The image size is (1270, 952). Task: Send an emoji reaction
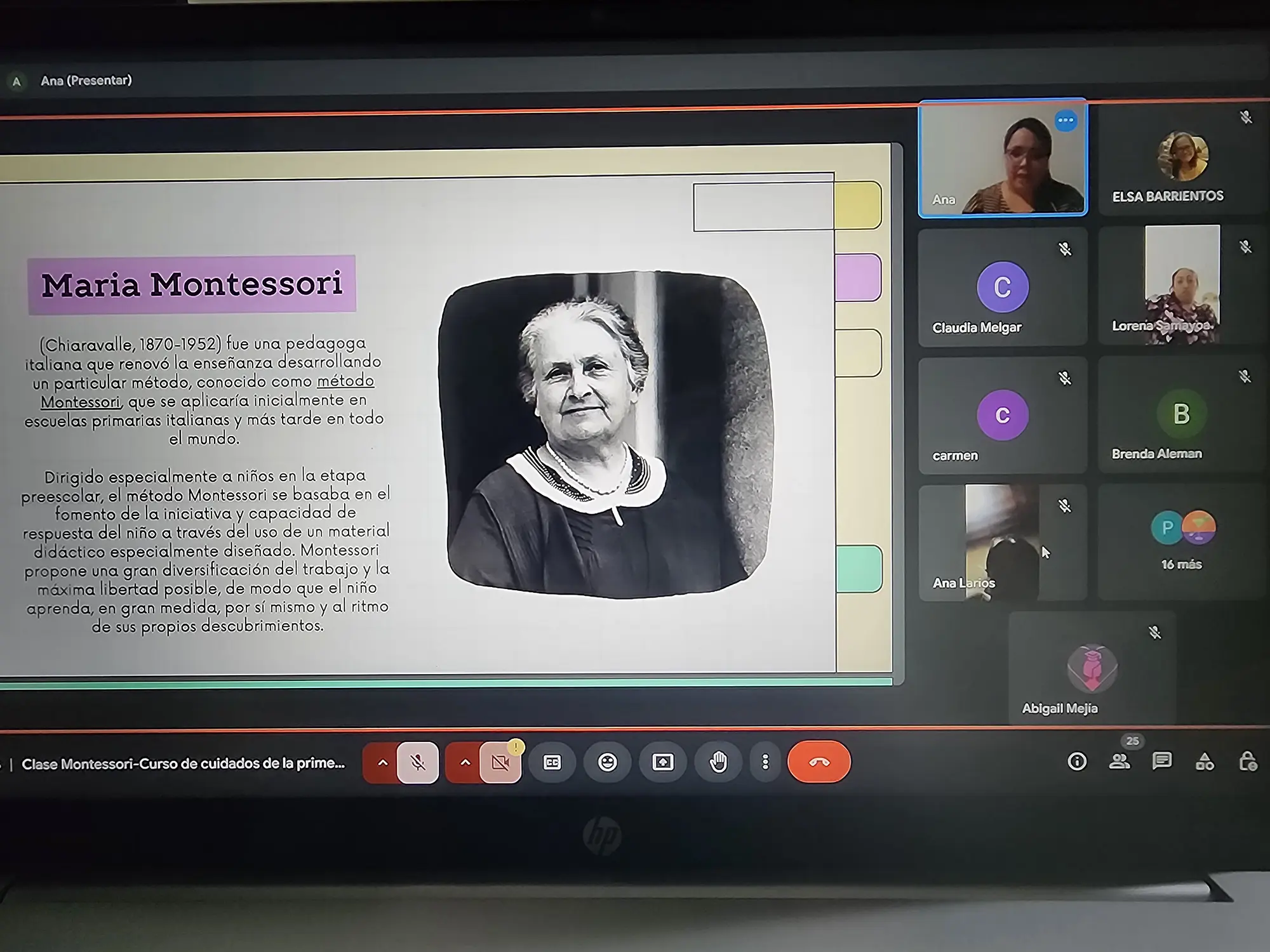[608, 762]
